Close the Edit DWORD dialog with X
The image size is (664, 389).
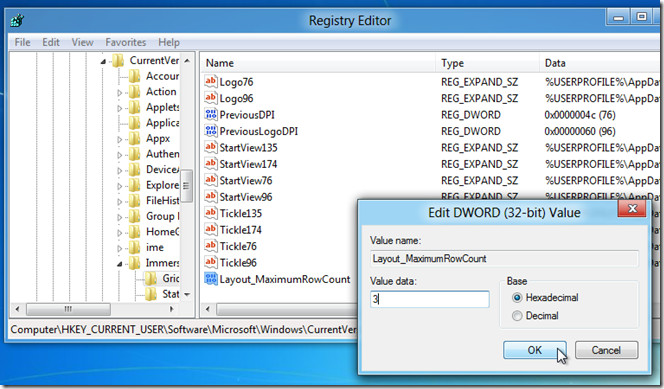(632, 208)
